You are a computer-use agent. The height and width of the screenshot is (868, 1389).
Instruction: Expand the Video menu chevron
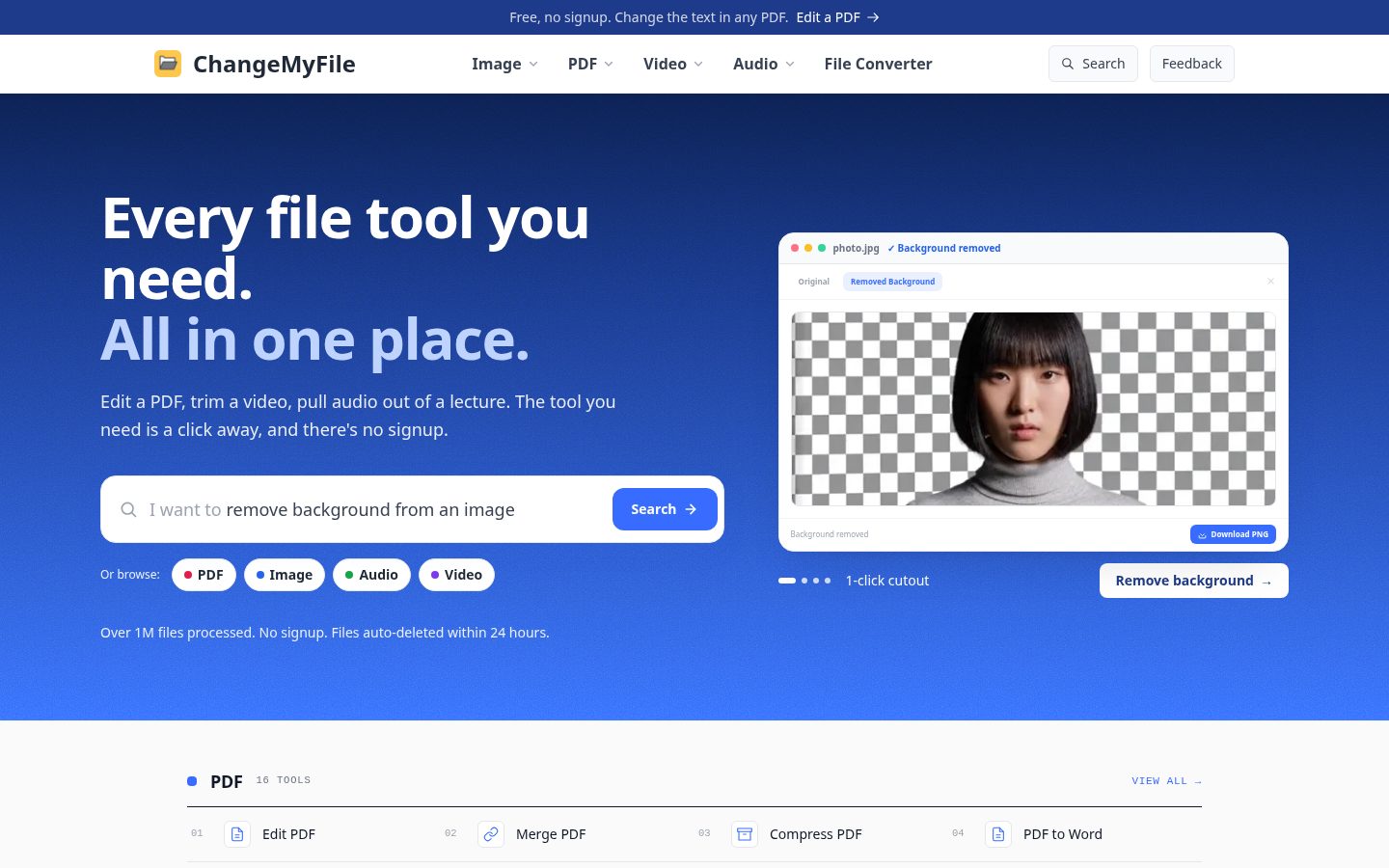click(698, 65)
